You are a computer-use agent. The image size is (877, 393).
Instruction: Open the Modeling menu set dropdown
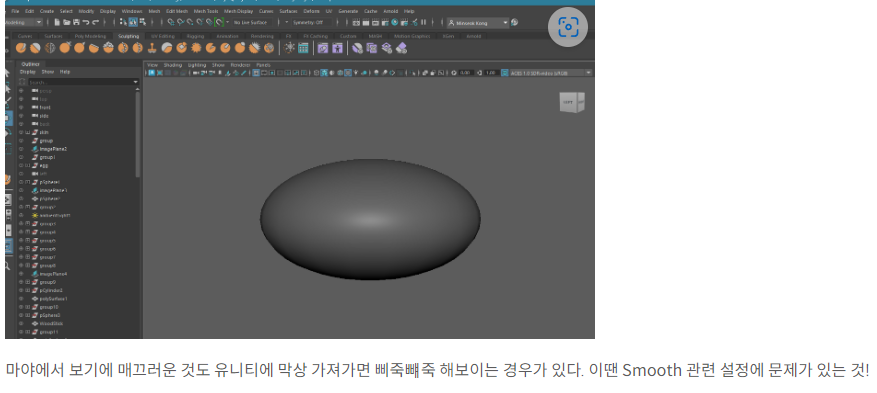point(23,22)
